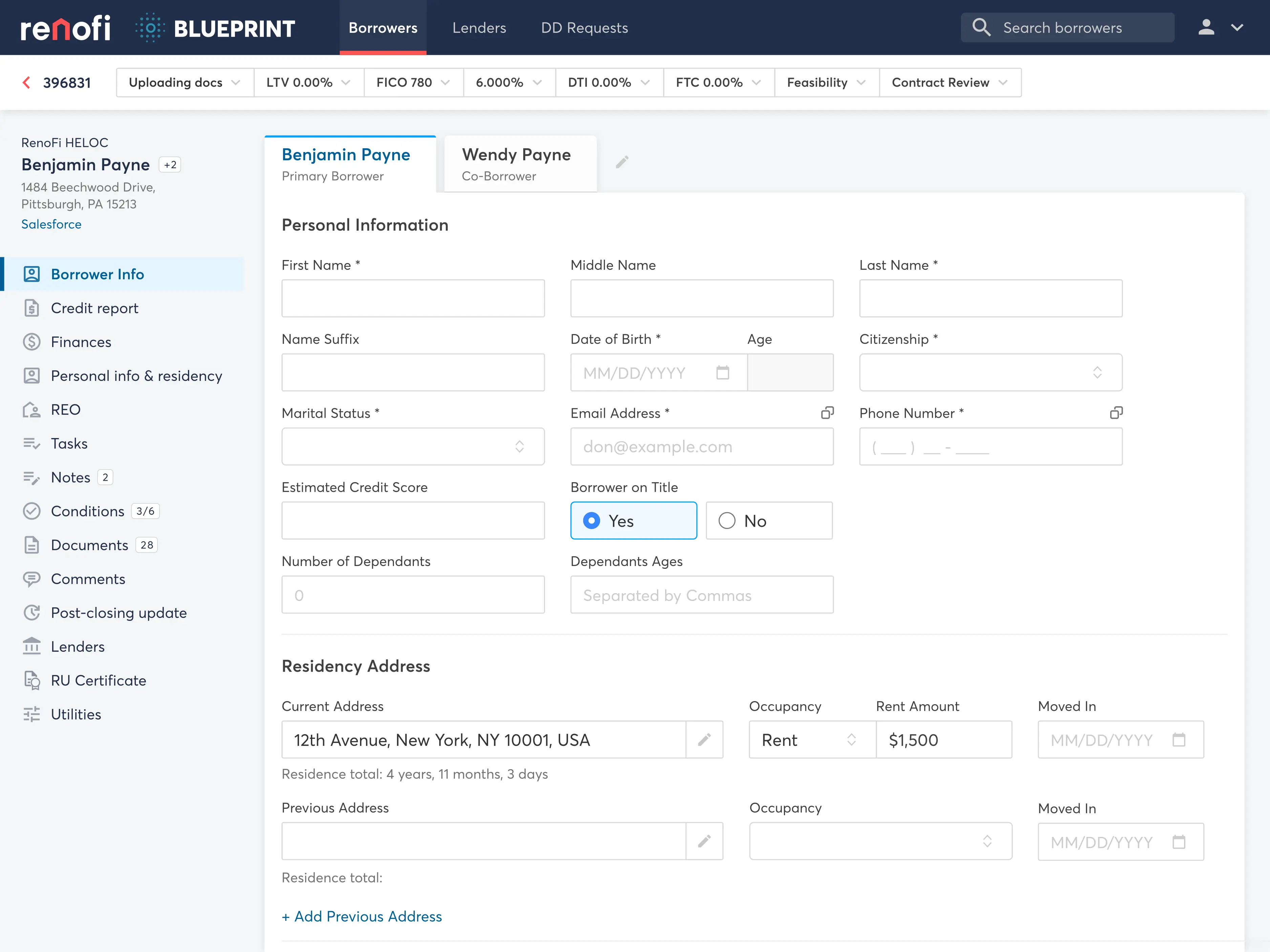Expand the user account chevron menu

pyautogui.click(x=1237, y=27)
